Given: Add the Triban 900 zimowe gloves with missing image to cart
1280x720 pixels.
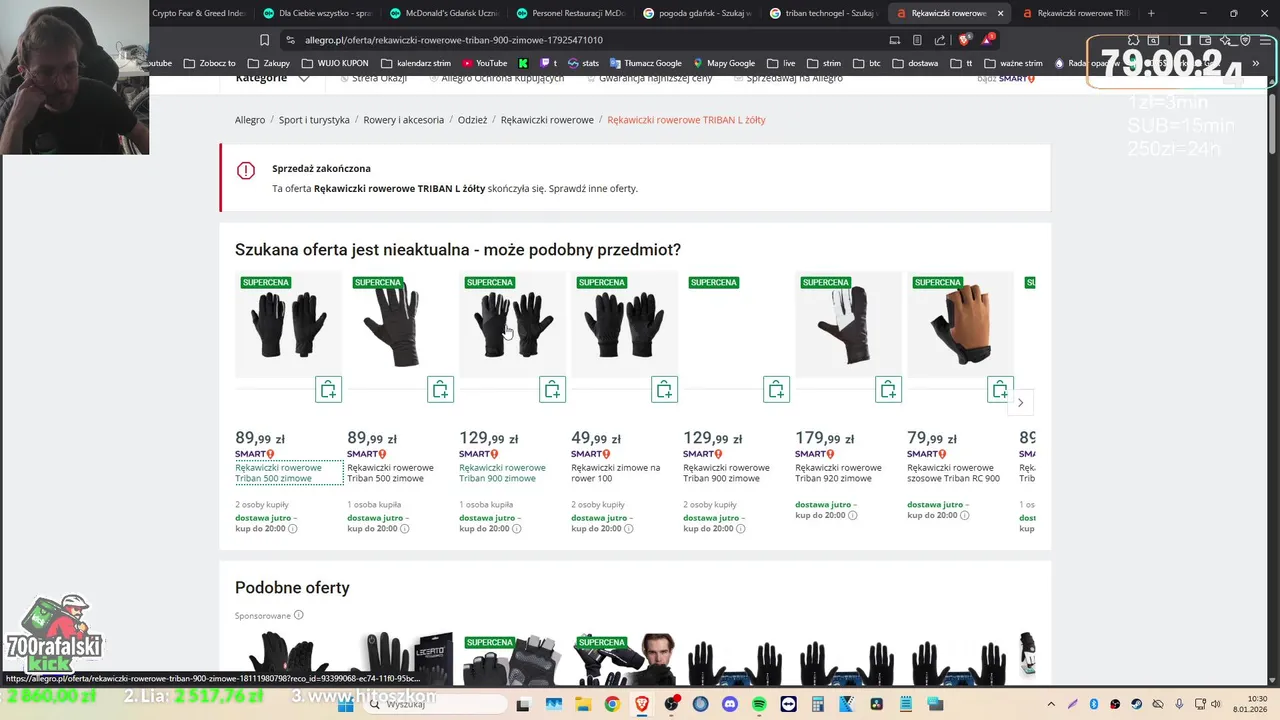Looking at the screenshot, I should [776, 389].
